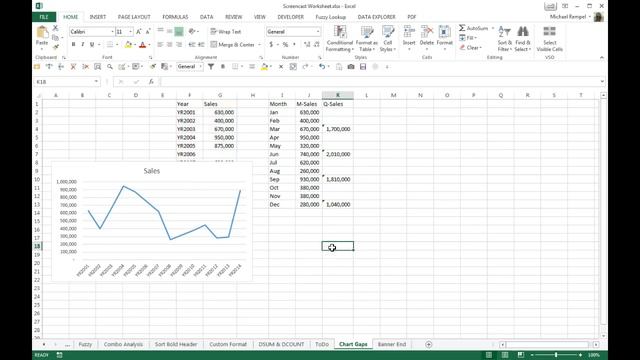
Task: Expand the formula bar
Action: point(602,82)
